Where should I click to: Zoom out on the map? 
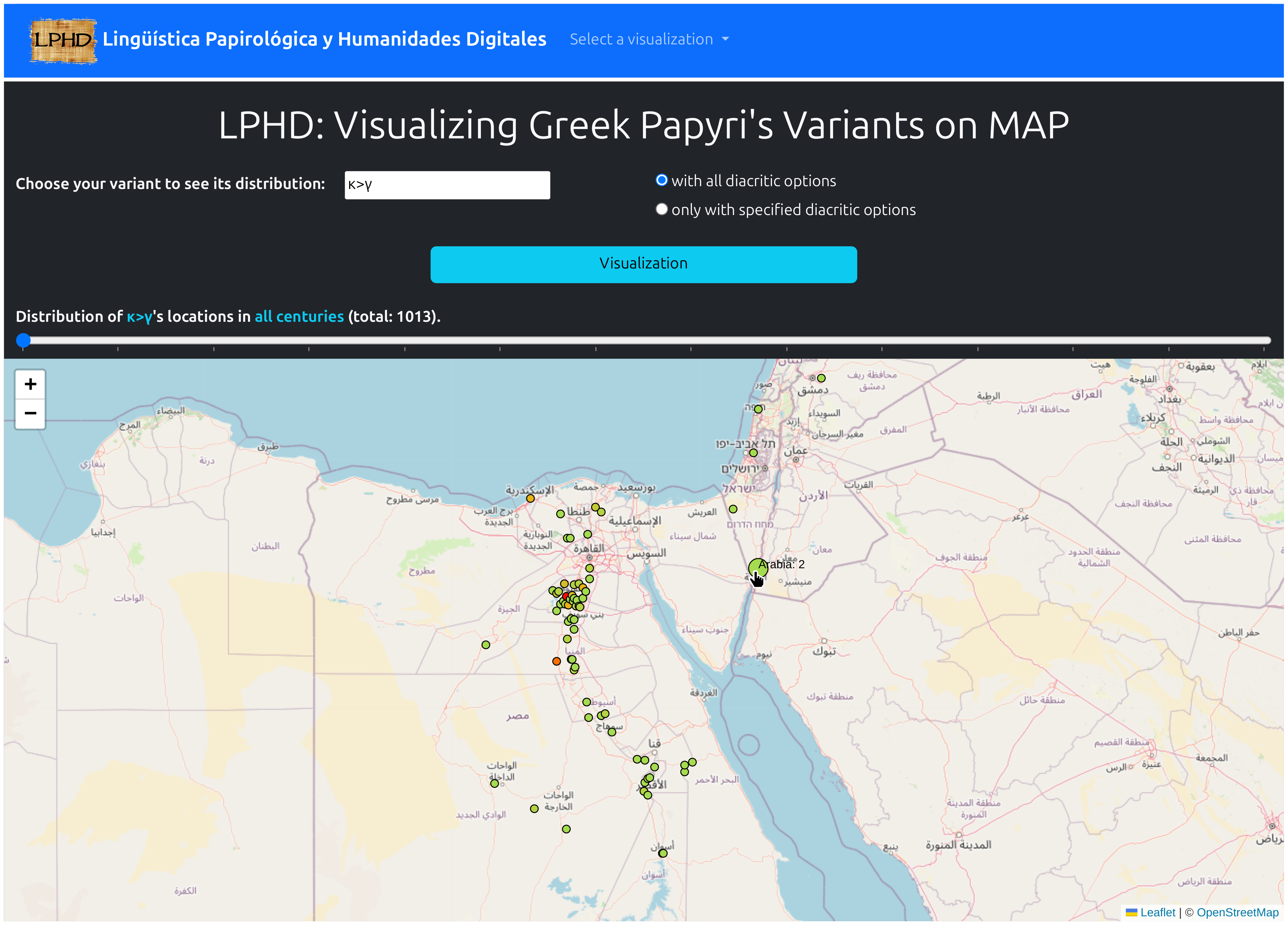30,413
